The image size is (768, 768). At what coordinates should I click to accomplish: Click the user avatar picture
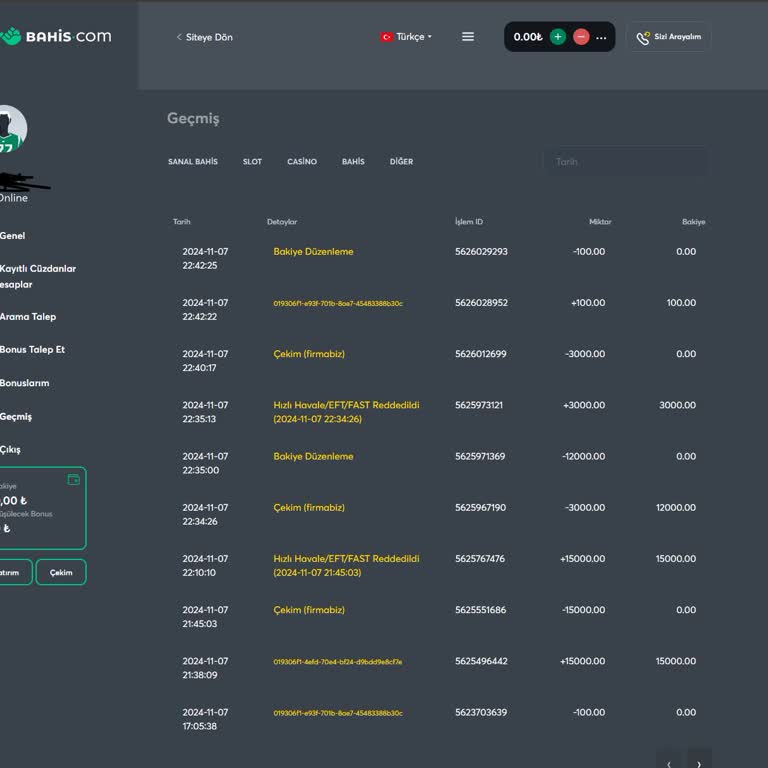(10, 129)
